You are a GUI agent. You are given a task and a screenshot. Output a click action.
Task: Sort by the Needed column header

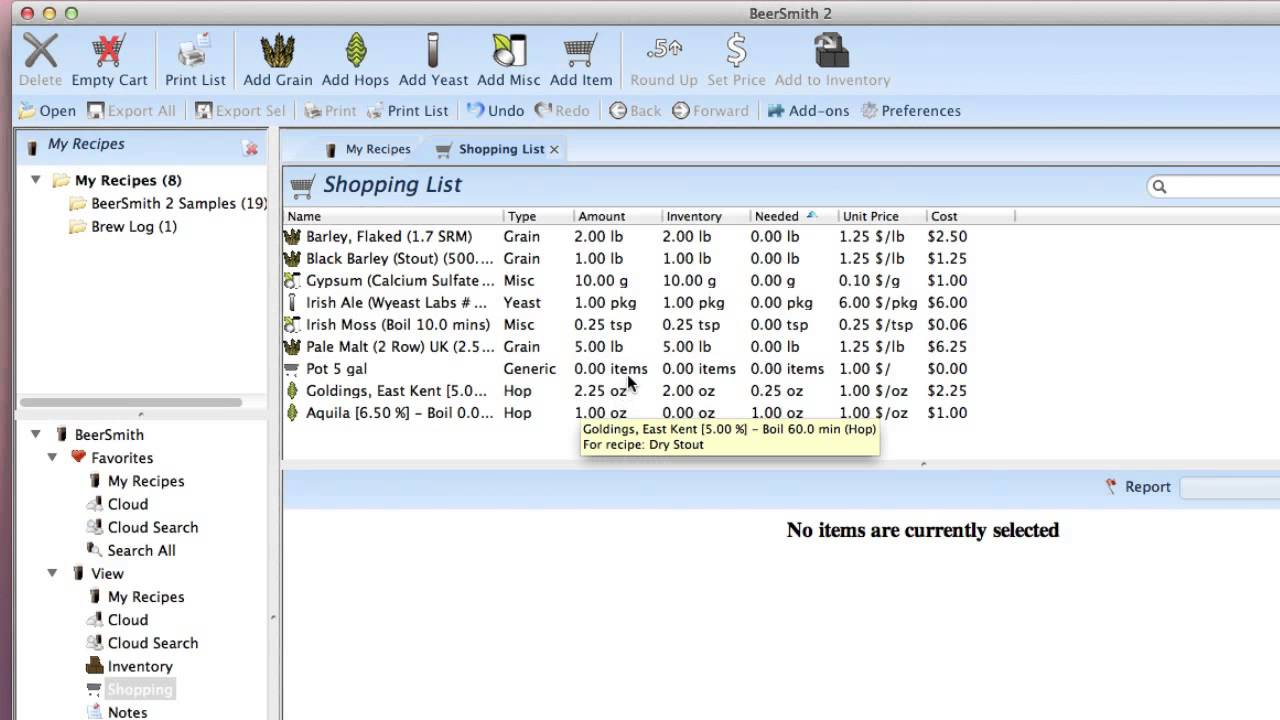click(x=794, y=216)
